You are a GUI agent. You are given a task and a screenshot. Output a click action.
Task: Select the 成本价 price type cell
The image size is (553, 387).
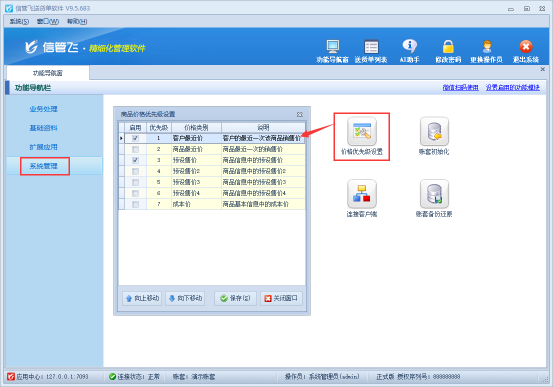pyautogui.click(x=196, y=204)
